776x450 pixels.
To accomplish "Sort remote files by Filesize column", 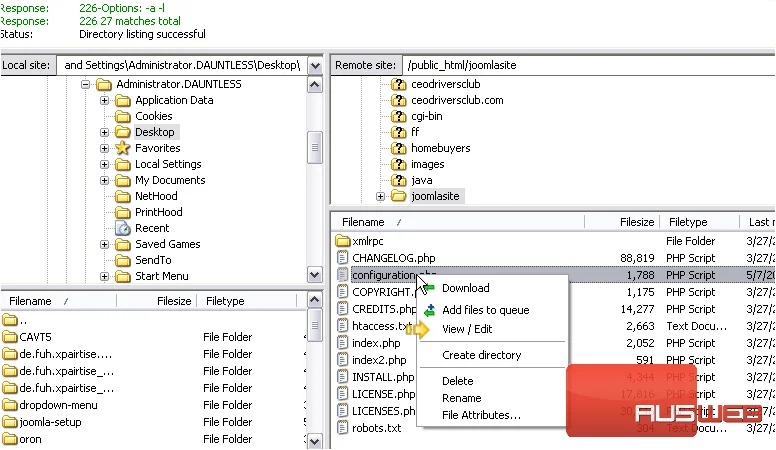I will coord(622,222).
